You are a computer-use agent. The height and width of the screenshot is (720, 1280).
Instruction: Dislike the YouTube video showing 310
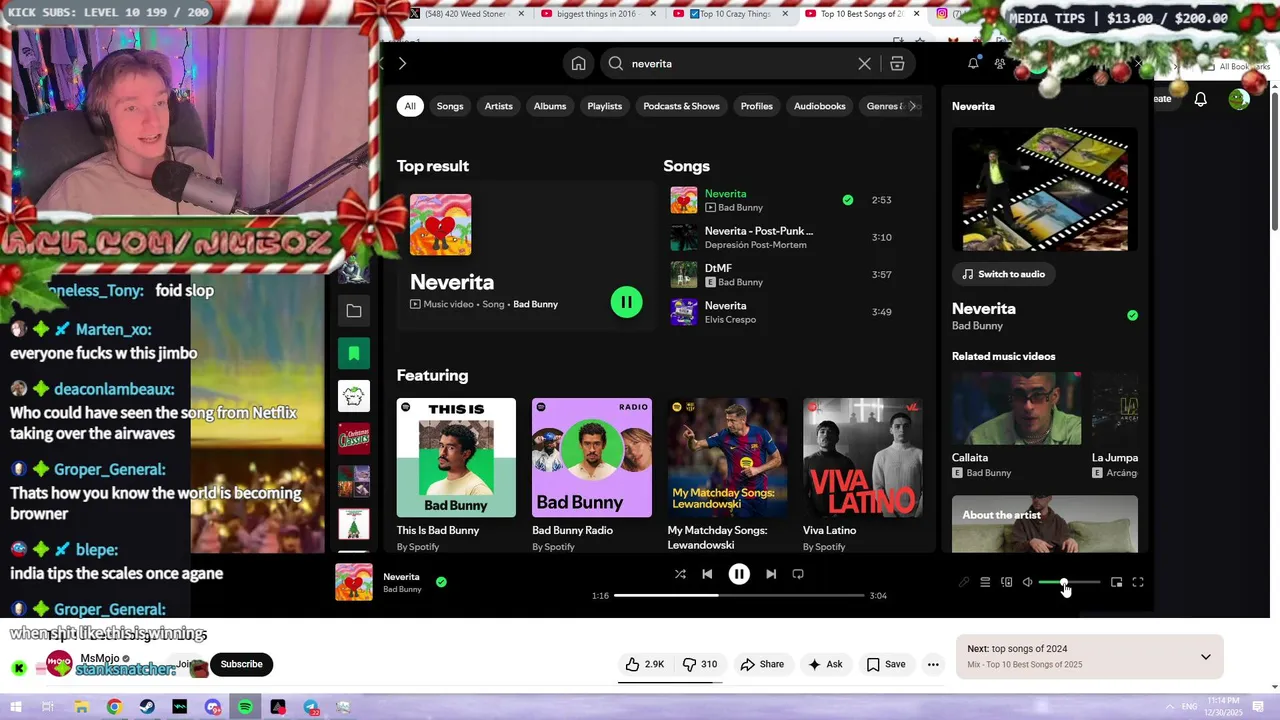coord(700,664)
